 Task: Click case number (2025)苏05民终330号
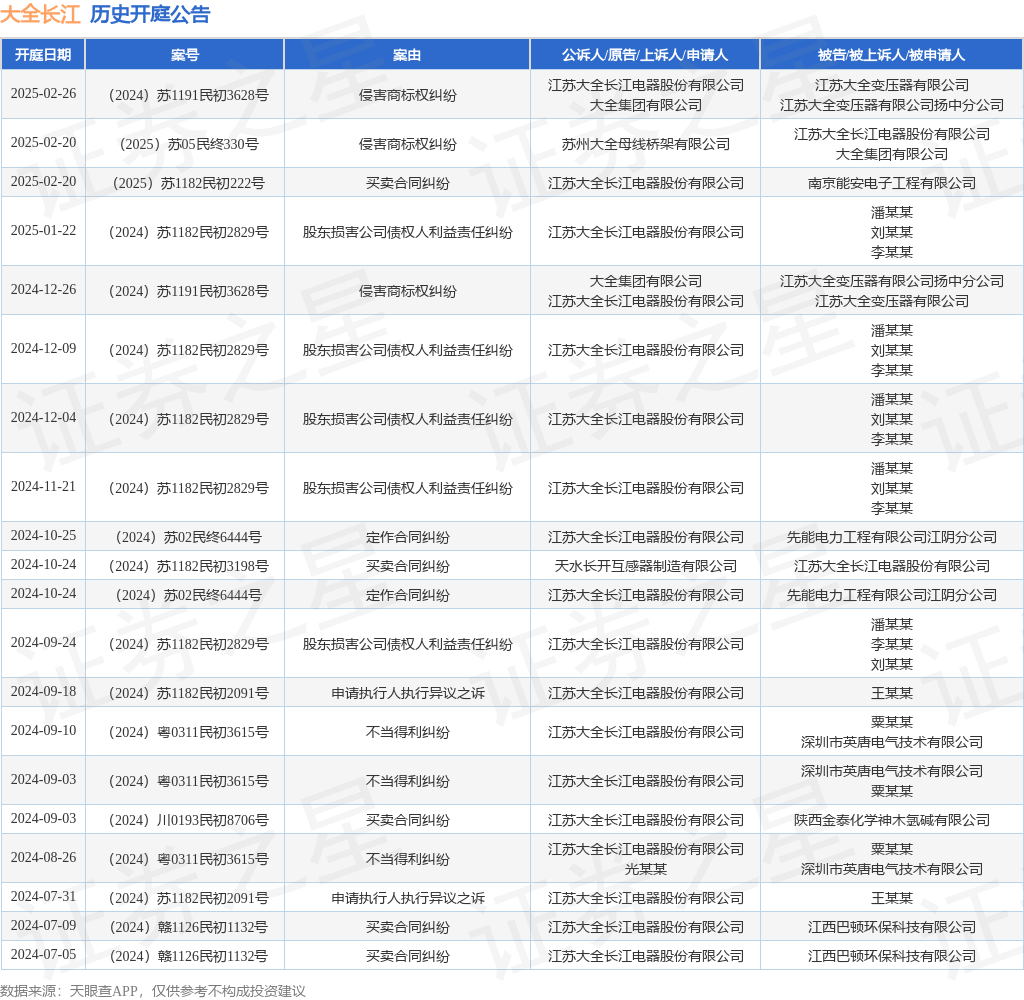tap(189, 144)
